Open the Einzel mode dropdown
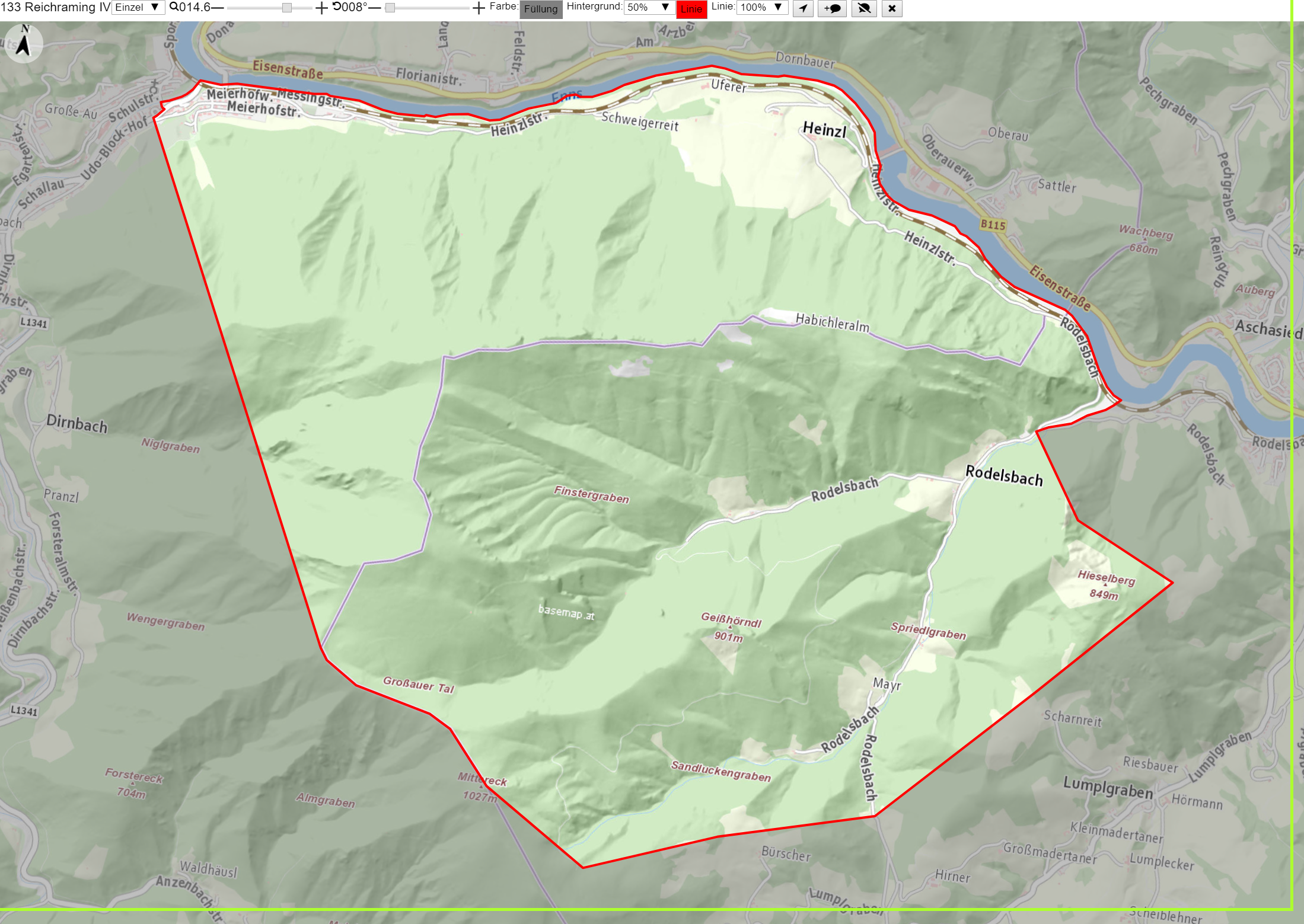Image resolution: width=1304 pixels, height=924 pixels. (x=138, y=7)
